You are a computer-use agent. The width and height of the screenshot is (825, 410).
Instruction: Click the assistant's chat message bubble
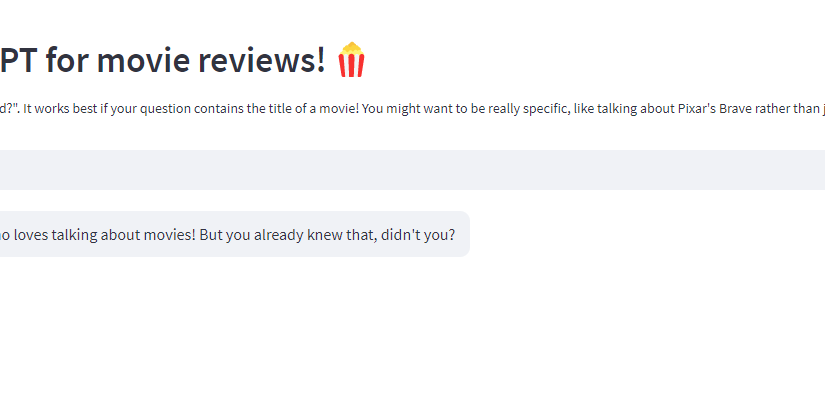pyautogui.click(x=230, y=234)
